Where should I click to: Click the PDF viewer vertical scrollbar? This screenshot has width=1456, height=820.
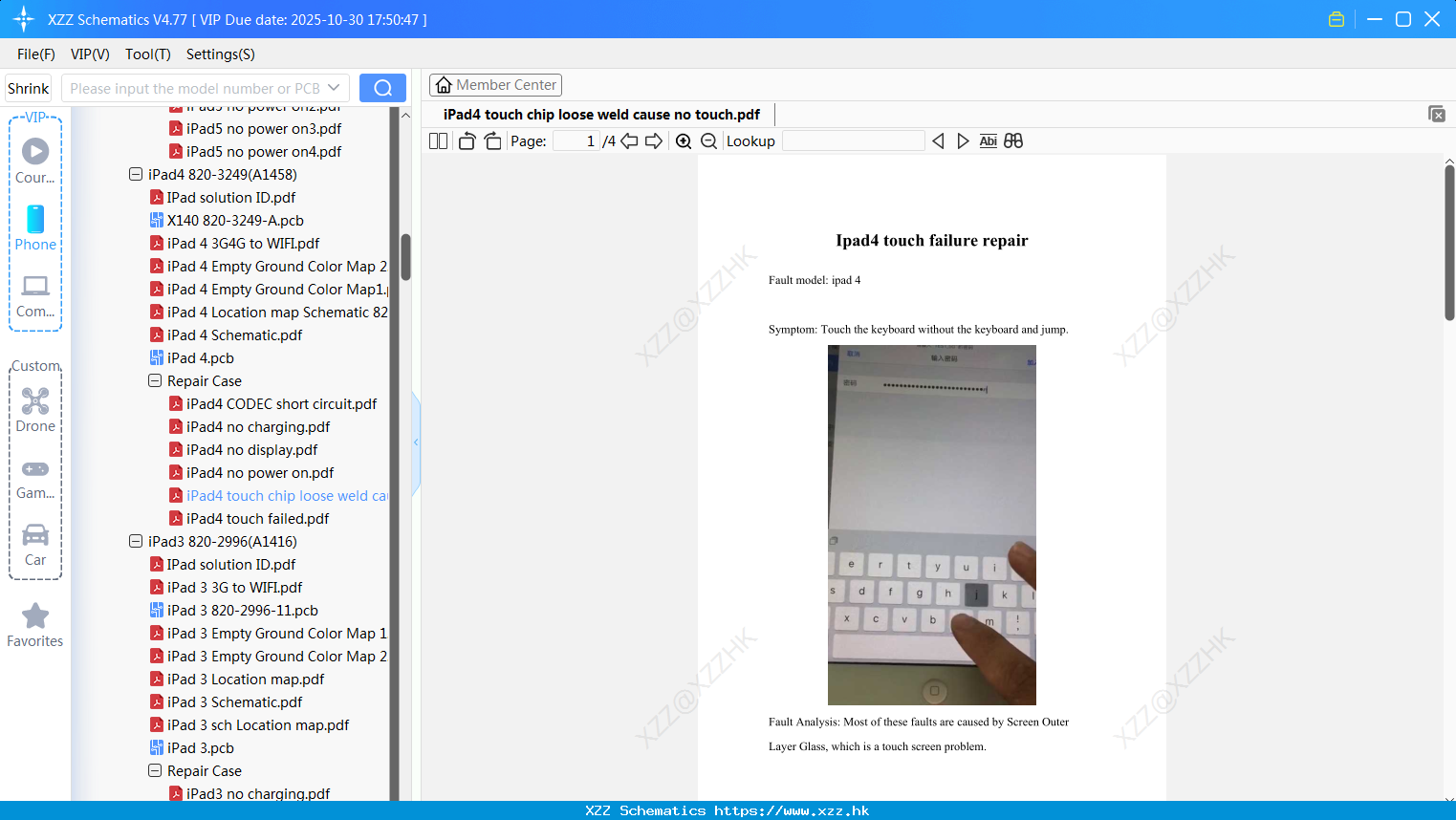click(1449, 243)
